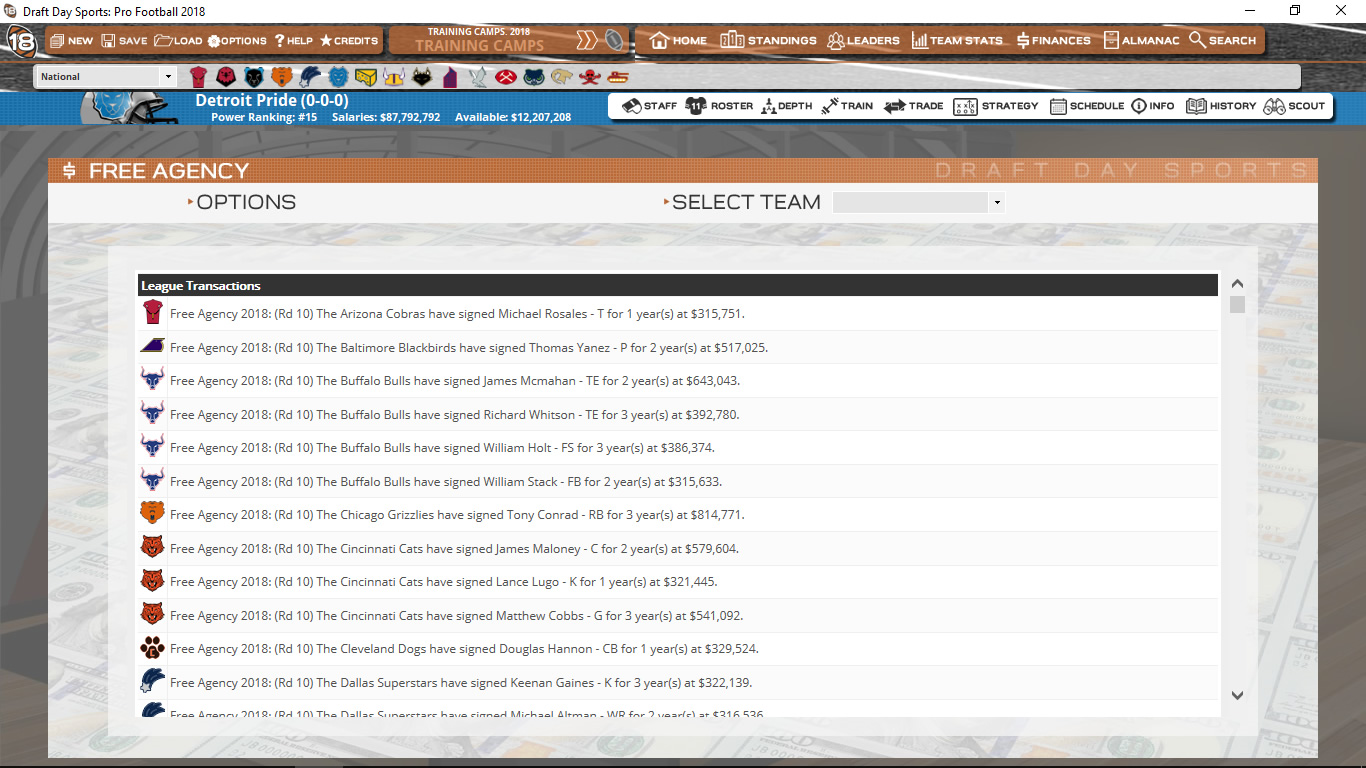Open the Detroit Pride Roster screen

click(722, 106)
